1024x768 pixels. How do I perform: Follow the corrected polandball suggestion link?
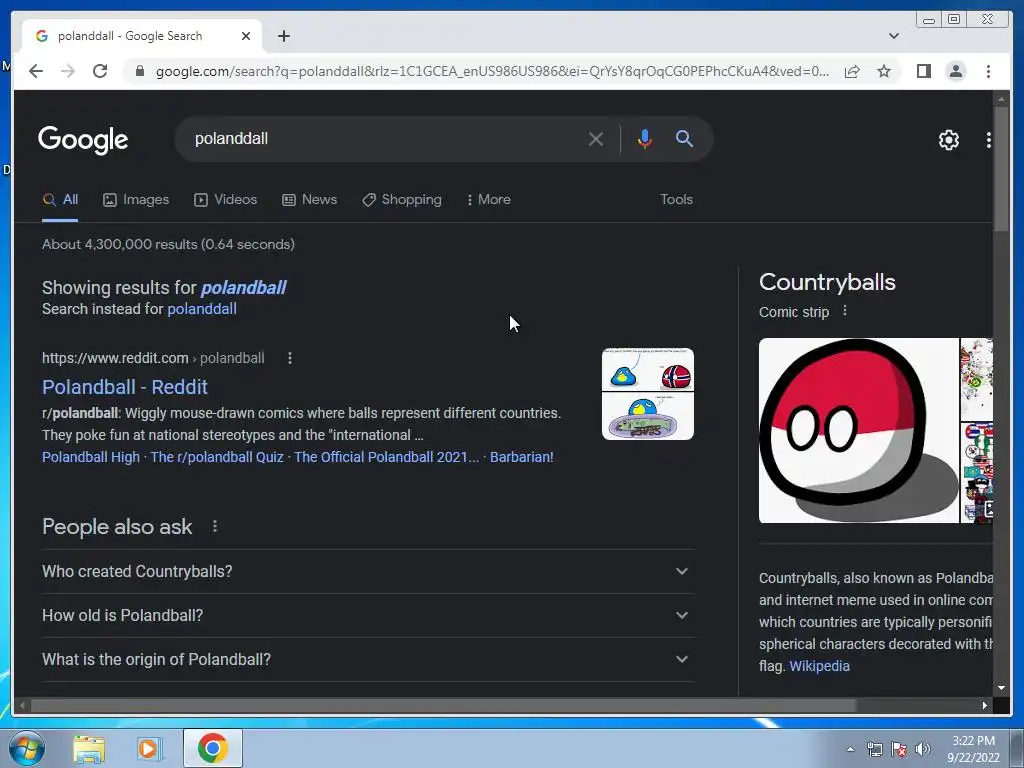click(x=244, y=288)
